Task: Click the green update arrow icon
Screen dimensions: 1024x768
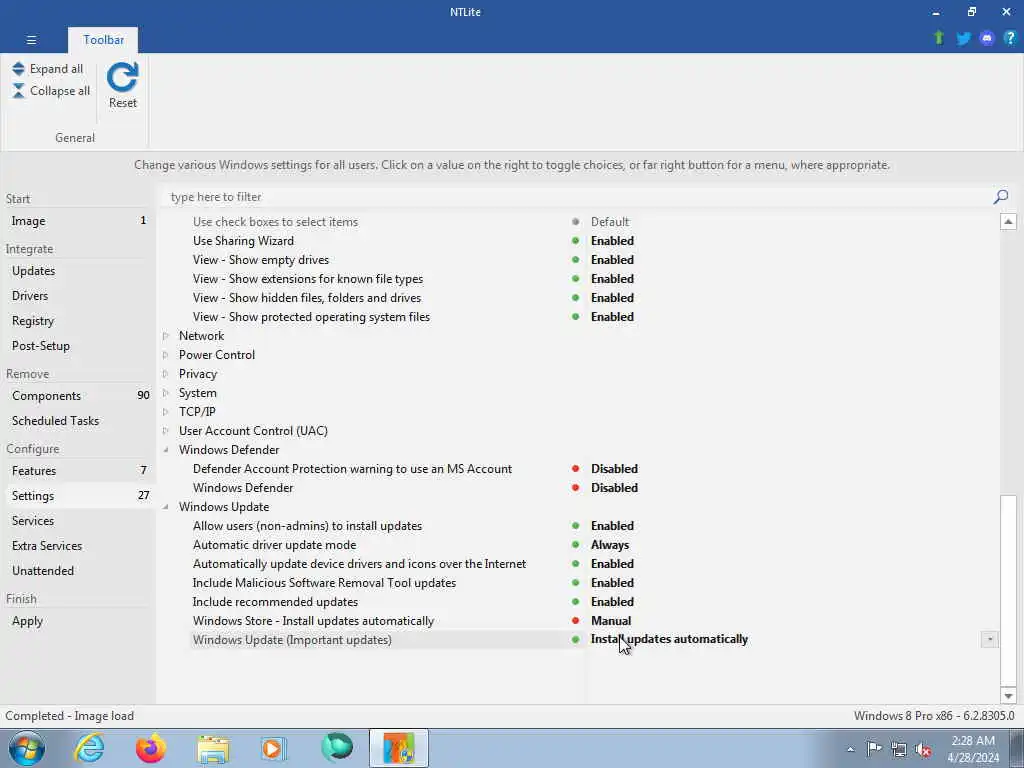Action: 938,38
